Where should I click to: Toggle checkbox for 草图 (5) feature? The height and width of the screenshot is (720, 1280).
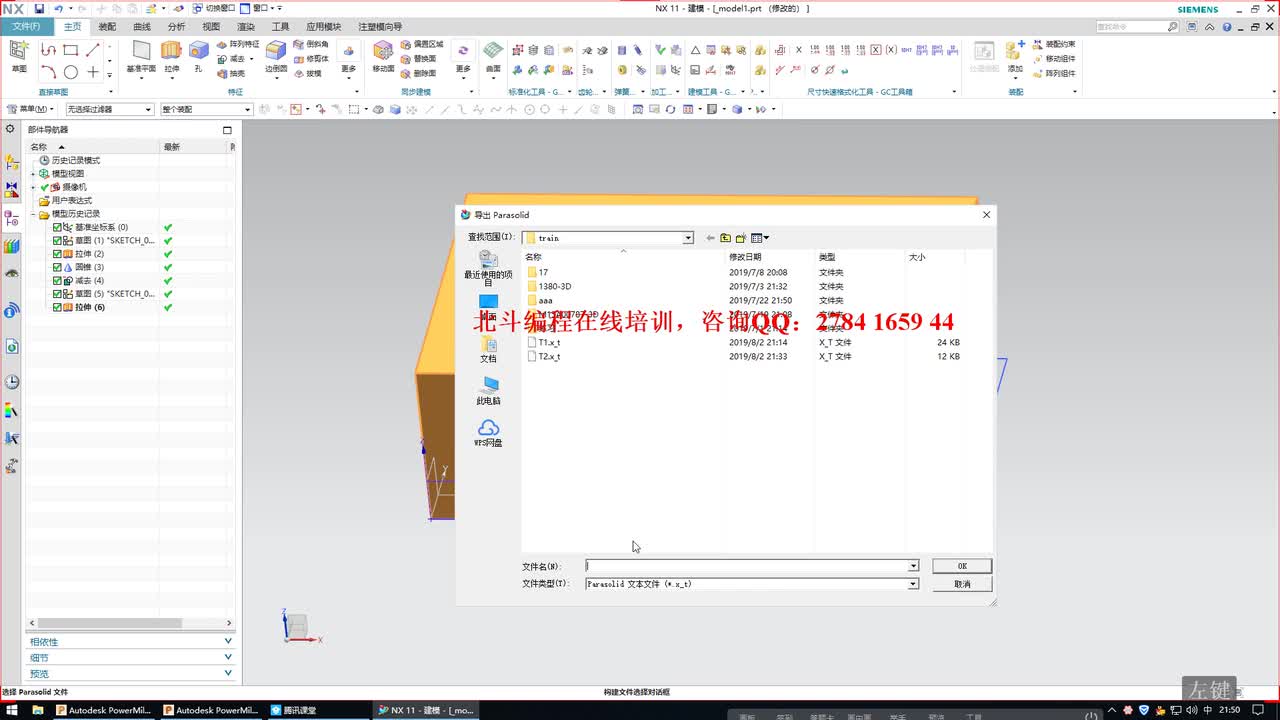pyautogui.click(x=57, y=294)
